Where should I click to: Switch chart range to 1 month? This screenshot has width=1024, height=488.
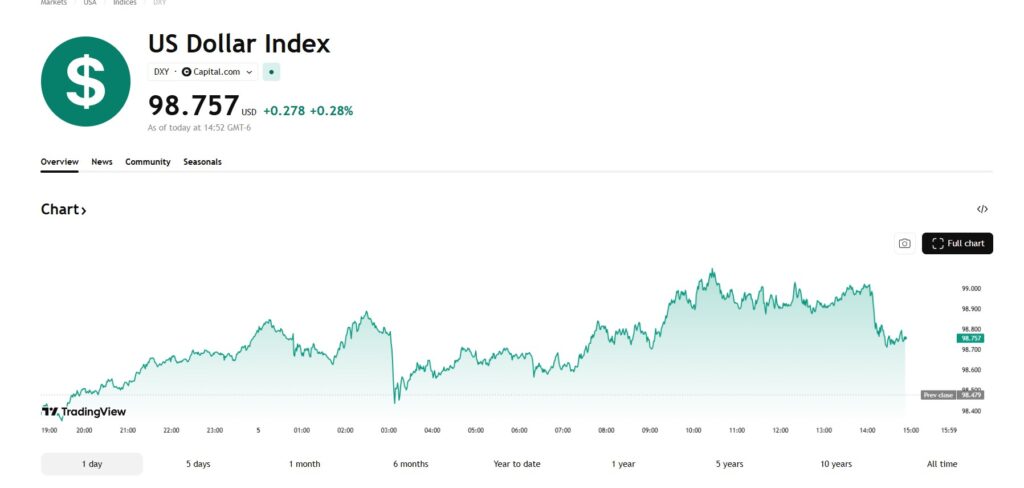coord(304,464)
